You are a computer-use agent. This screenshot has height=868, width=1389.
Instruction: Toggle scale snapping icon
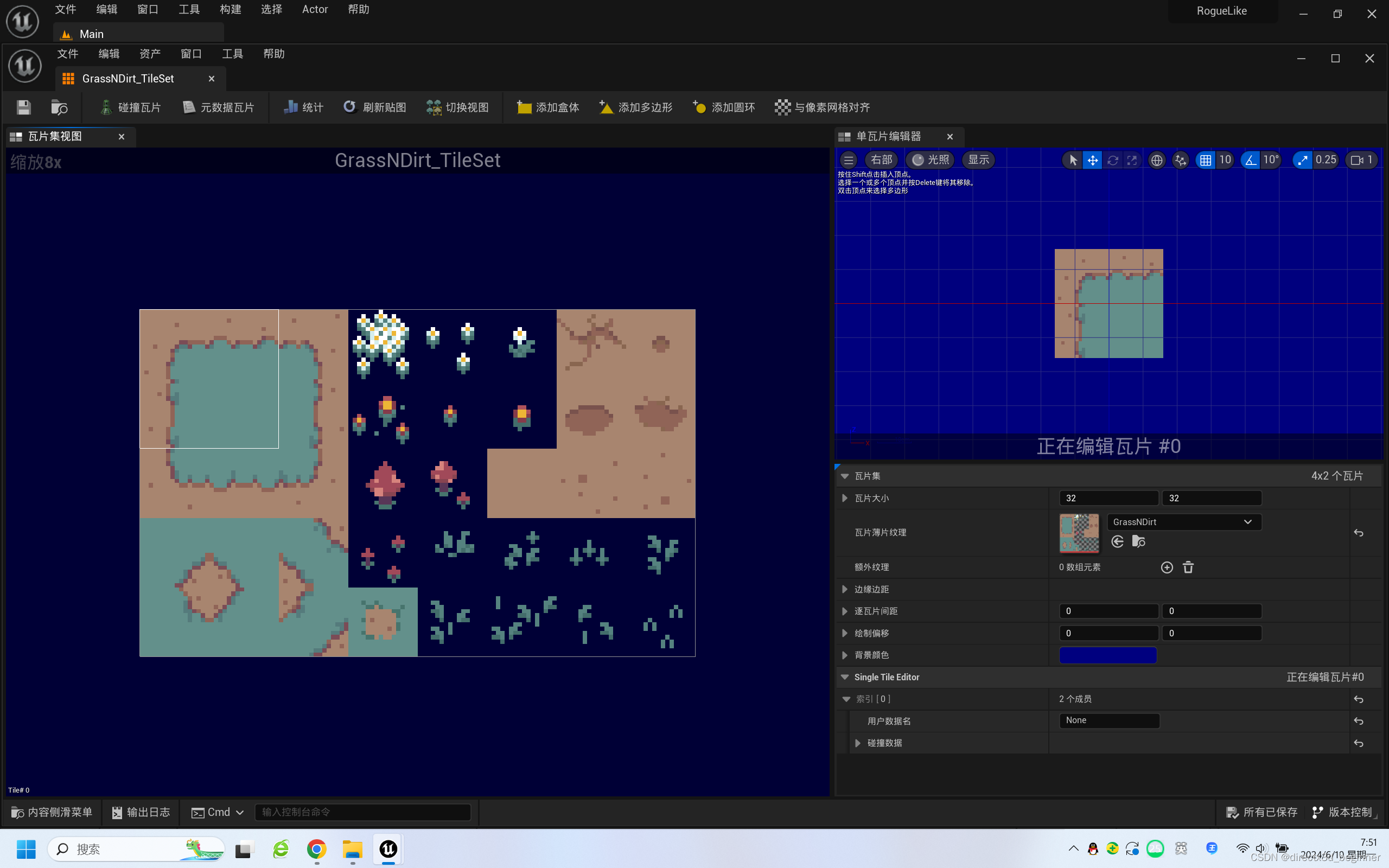tap(1302, 160)
